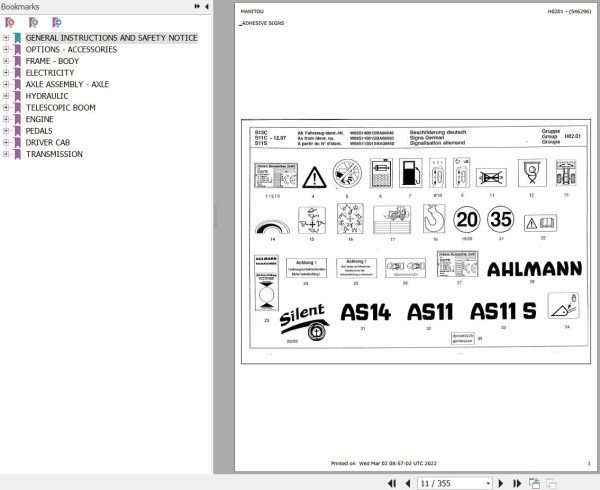
Task: Open the OPTIONS - ACCESSORIES bookmark
Action: [x=71, y=49]
